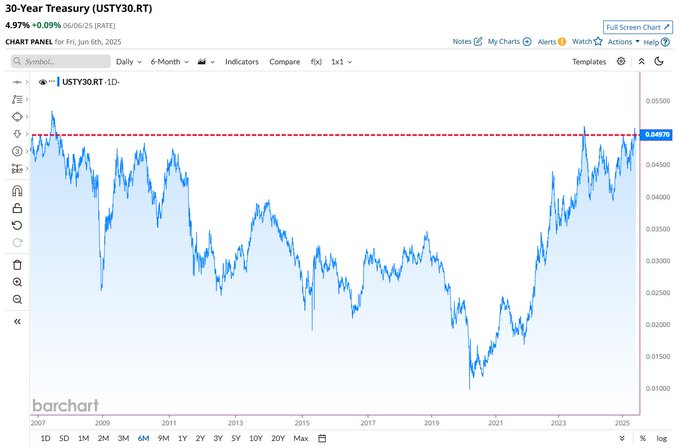Open the Daily frequency dropdown
Viewport: 680px width, 448px height.
[x=128, y=62]
